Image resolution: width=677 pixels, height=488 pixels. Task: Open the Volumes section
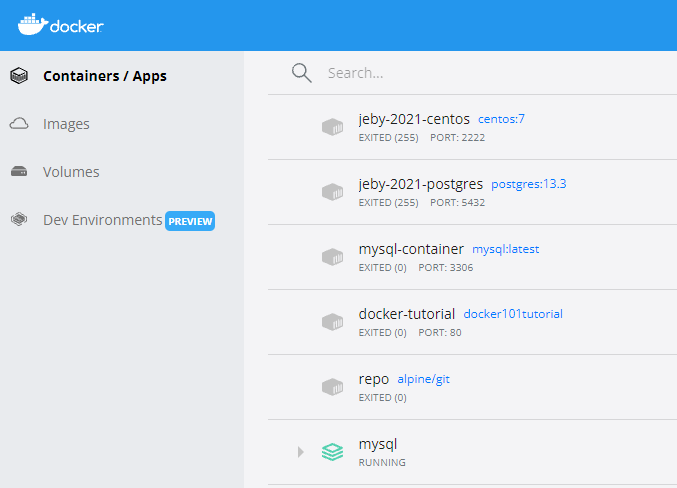pyautogui.click(x=71, y=172)
